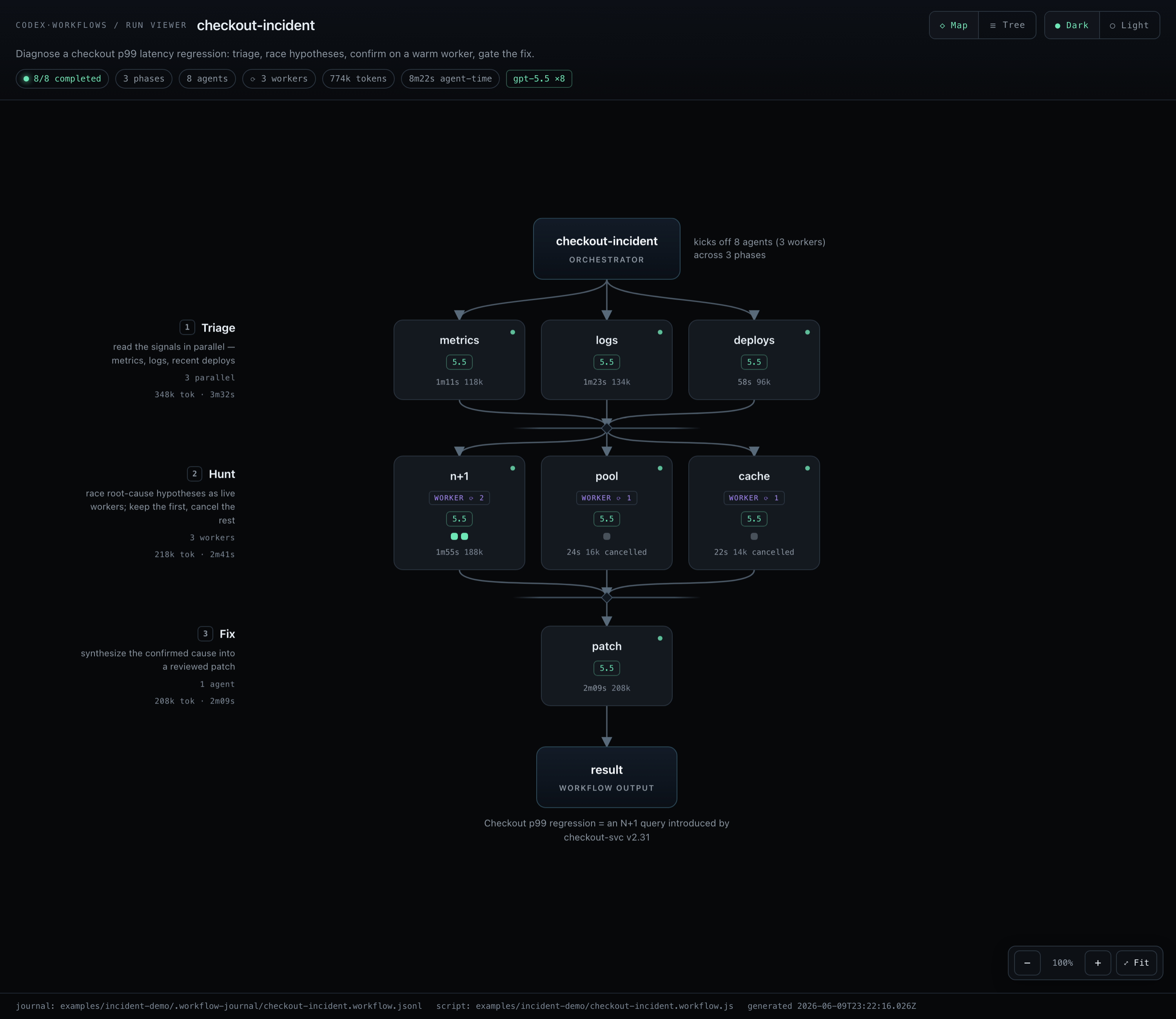Click the phase number 1 badge
1176x1019 pixels.
tap(187, 327)
